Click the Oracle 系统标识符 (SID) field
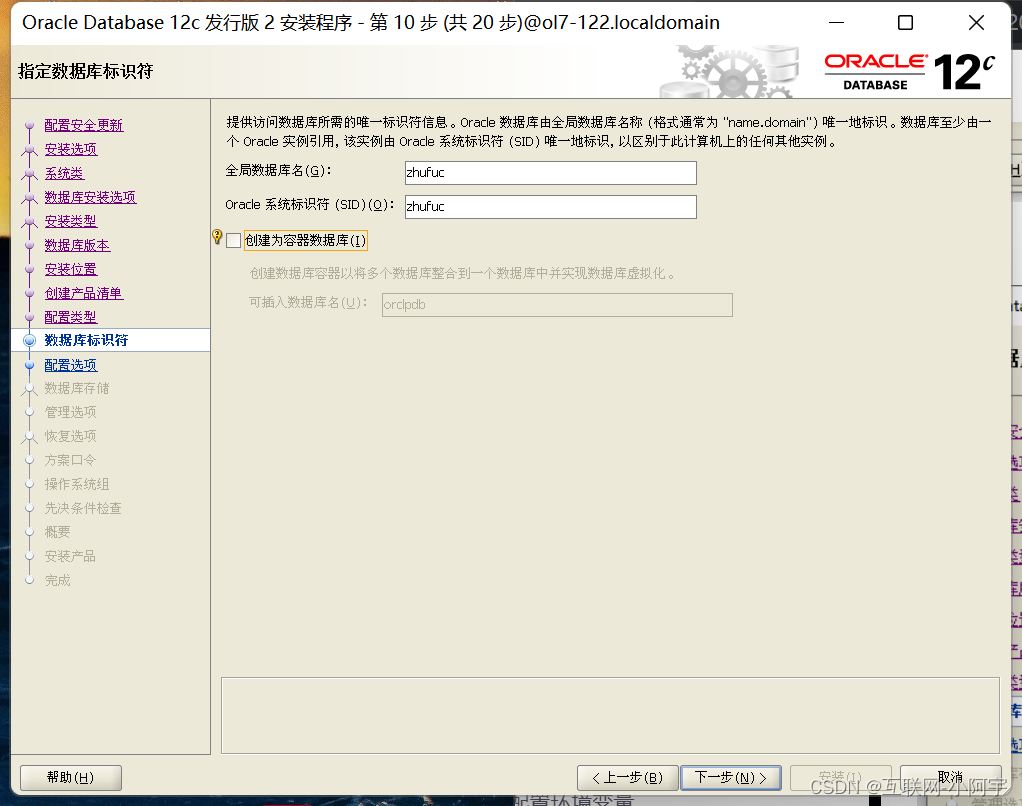1022x806 pixels. [x=550, y=207]
